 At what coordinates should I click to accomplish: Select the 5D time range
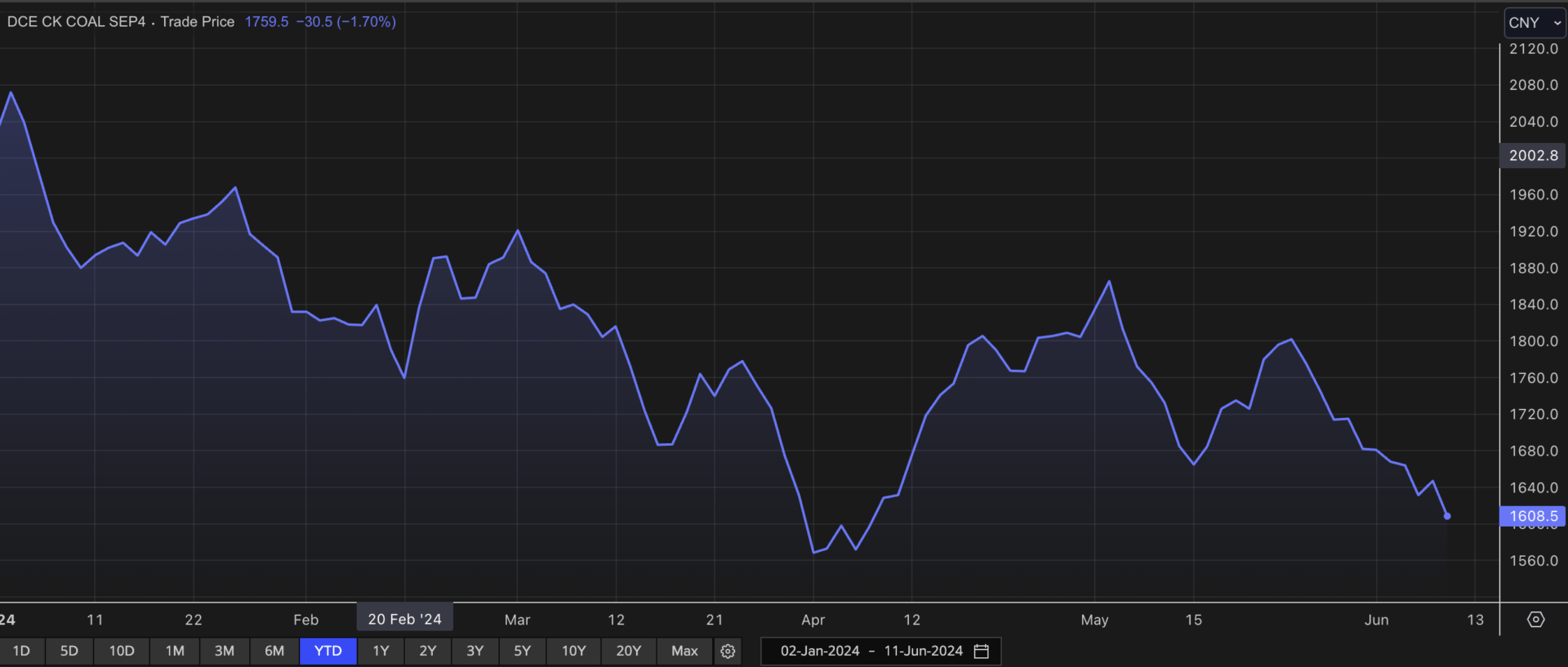[x=69, y=651]
